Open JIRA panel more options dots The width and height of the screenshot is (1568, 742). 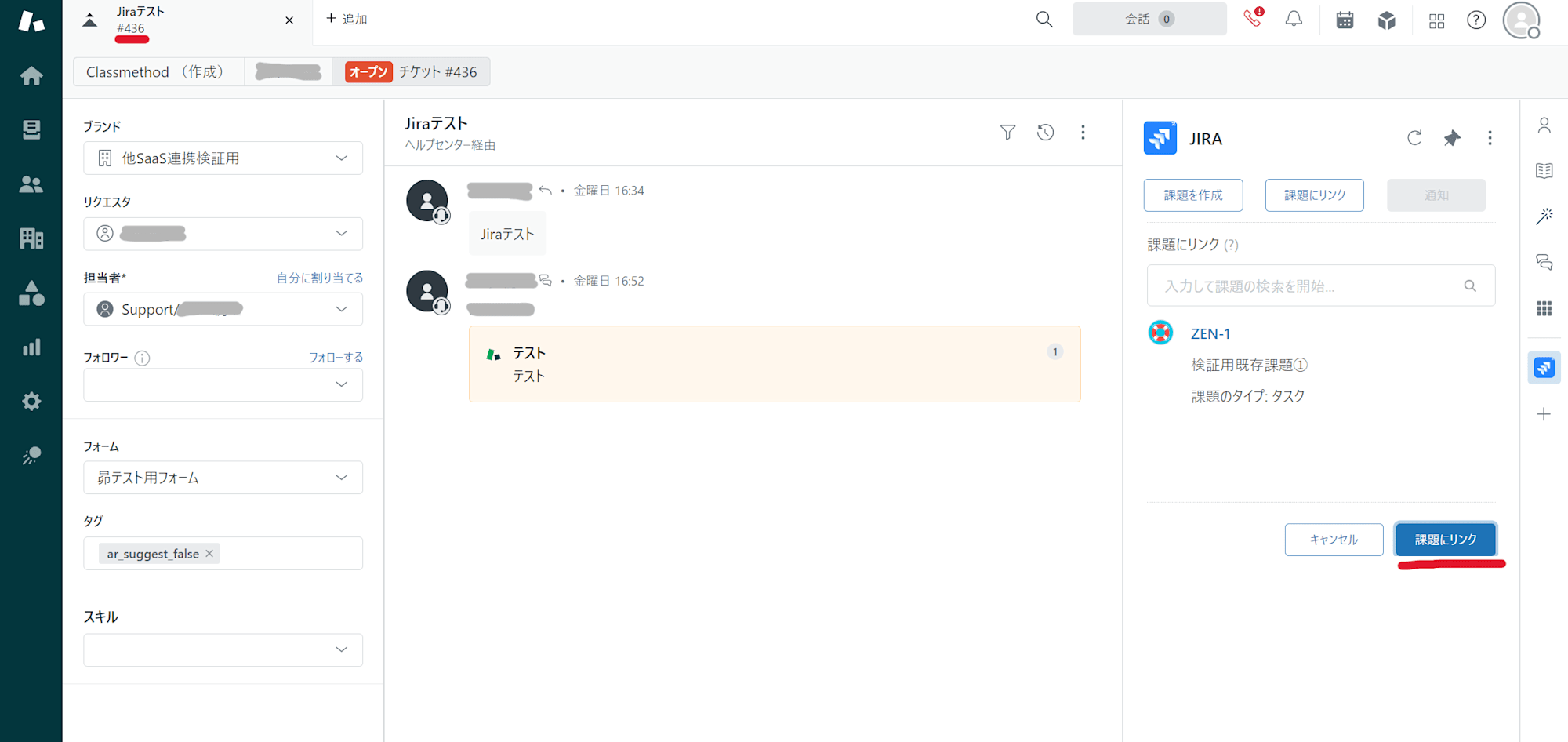(x=1490, y=138)
